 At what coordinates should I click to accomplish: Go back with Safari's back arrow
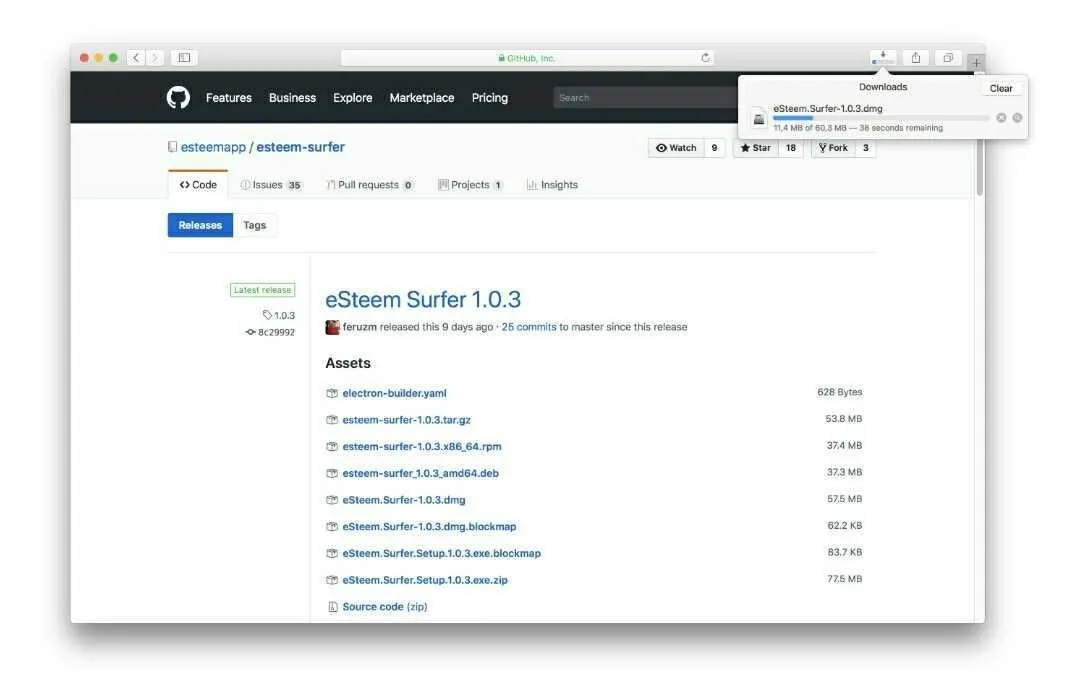tap(136, 58)
